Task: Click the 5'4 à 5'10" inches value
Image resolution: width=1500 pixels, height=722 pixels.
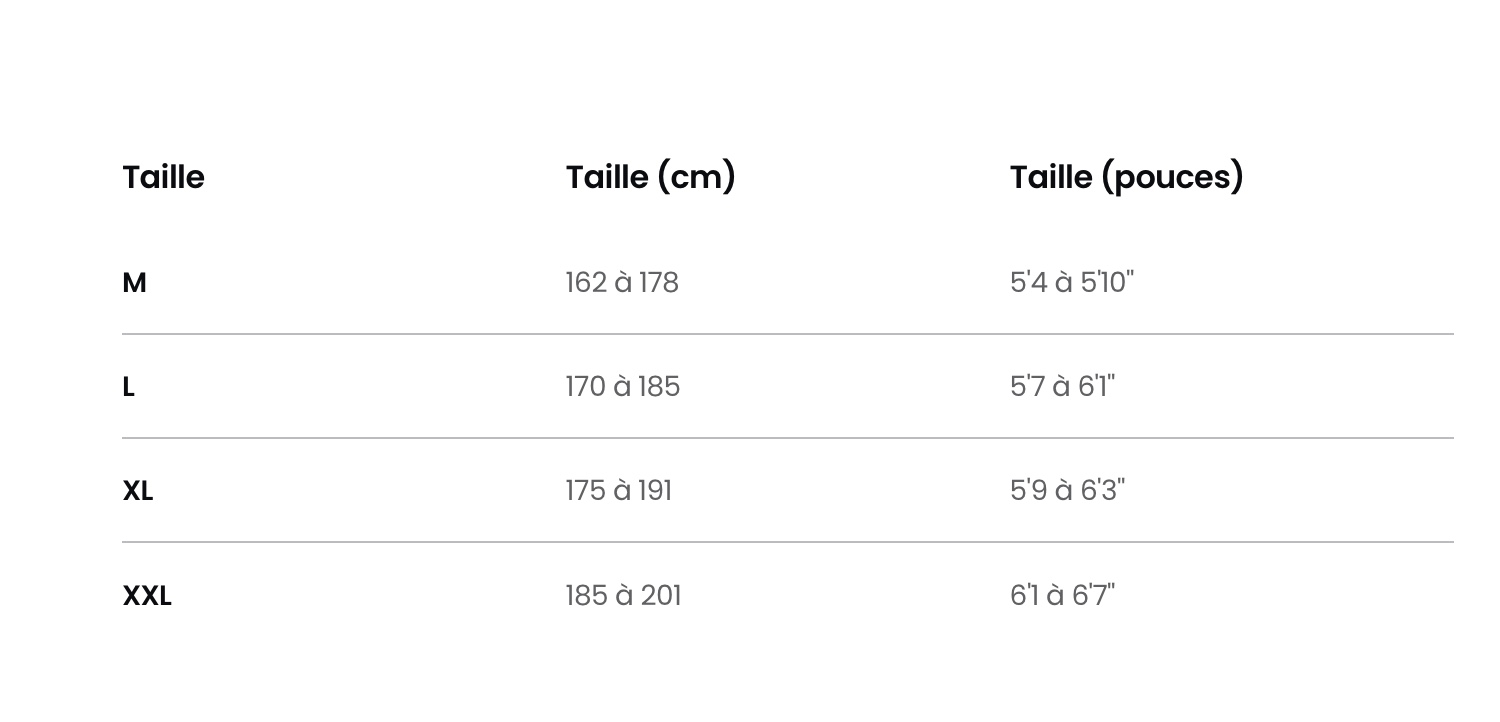Action: point(1072,283)
